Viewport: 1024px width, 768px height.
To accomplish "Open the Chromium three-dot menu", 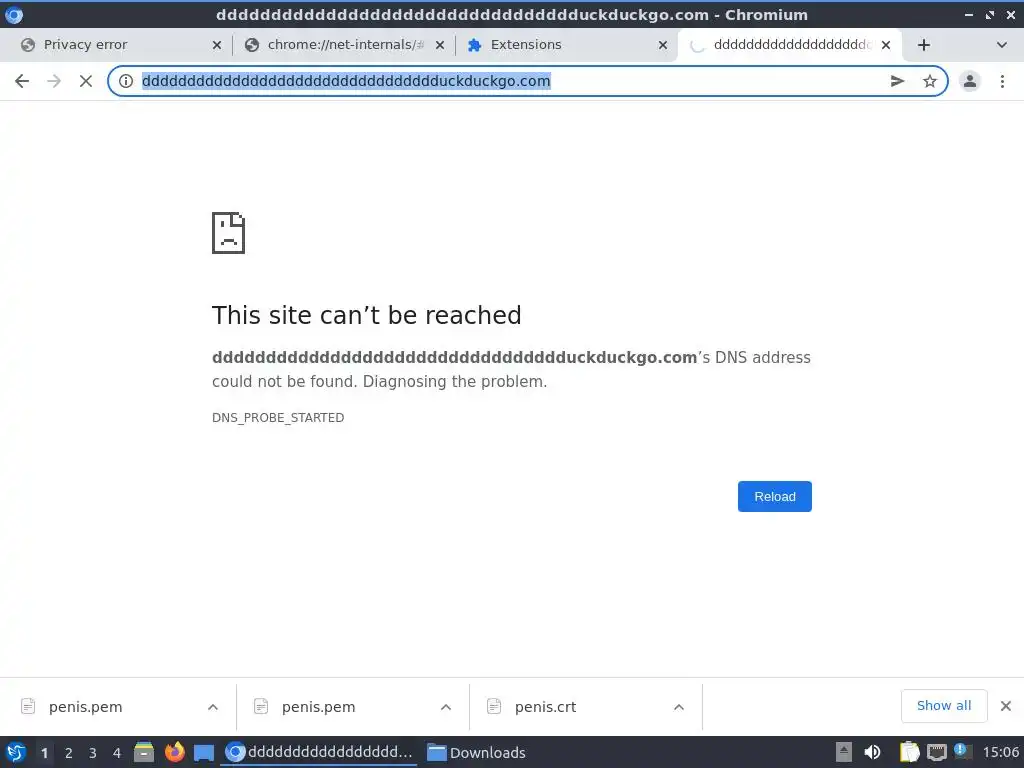I will (1002, 81).
